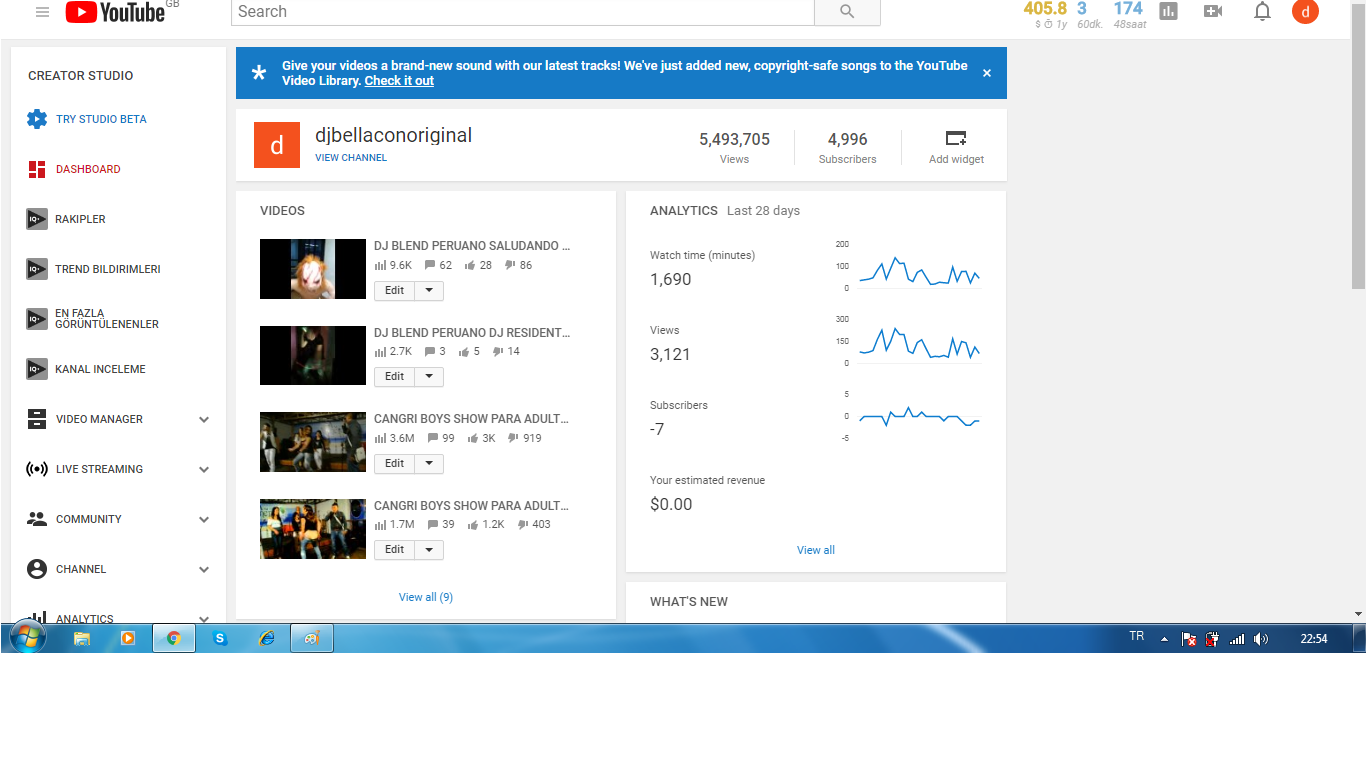The height and width of the screenshot is (768, 1366).
Task: Click the Channel person icon
Action: (x=37, y=569)
